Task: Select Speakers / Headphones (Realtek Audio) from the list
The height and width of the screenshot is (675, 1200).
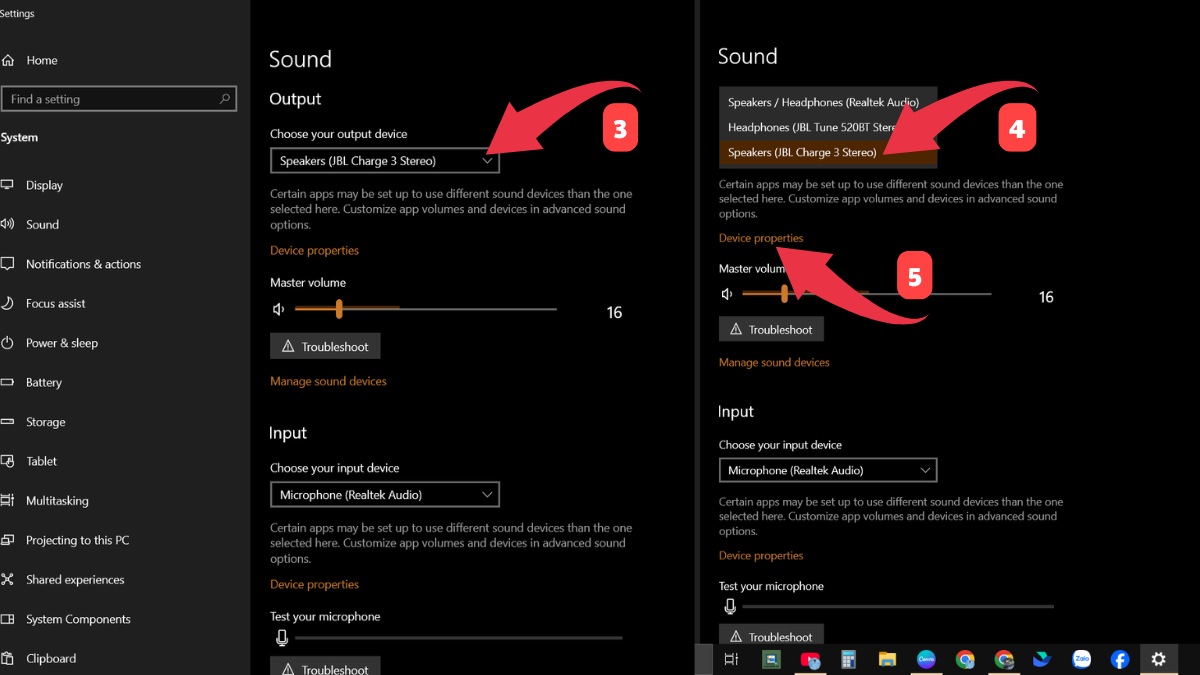Action: click(823, 102)
